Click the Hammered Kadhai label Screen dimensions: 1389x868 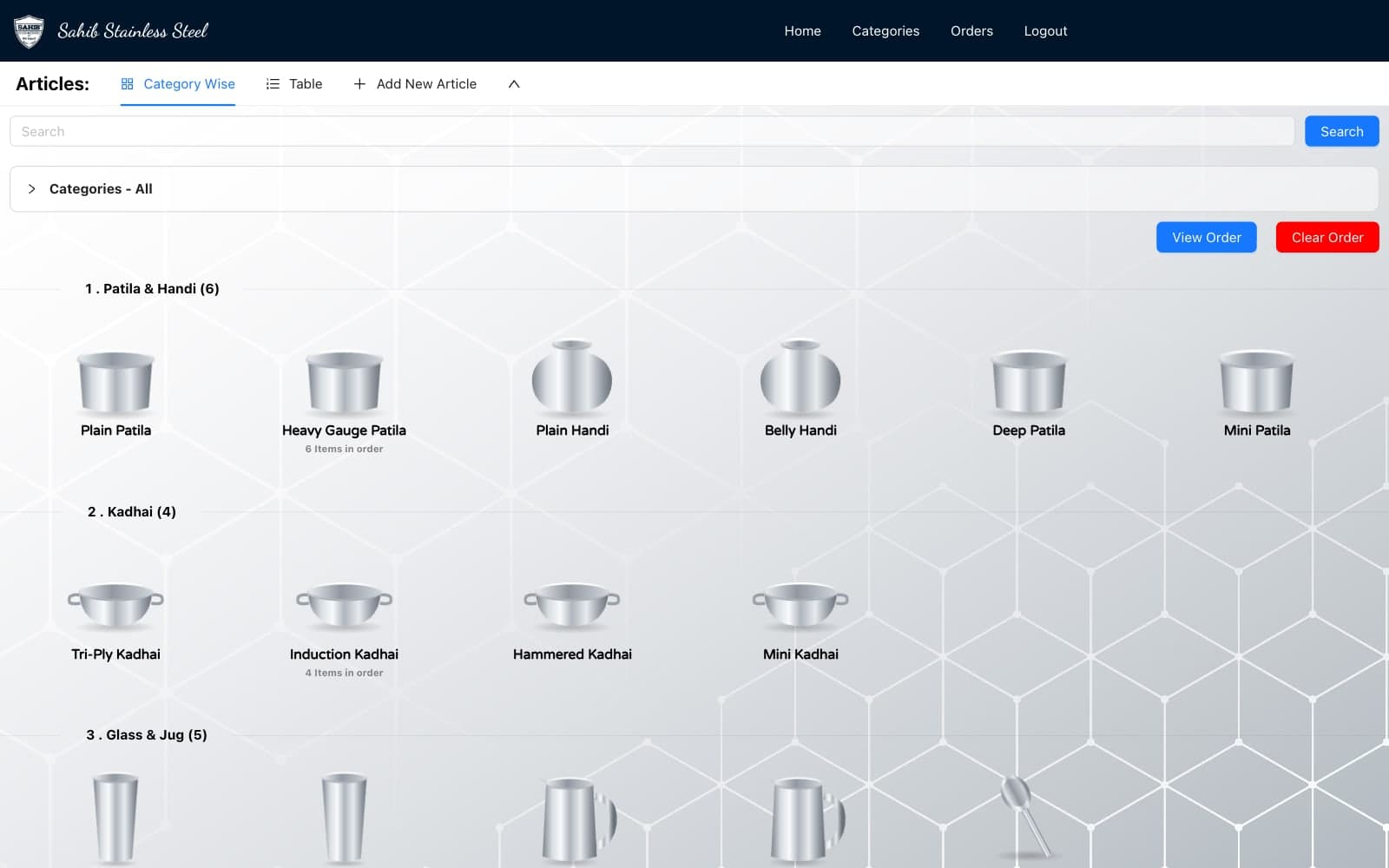pyautogui.click(x=572, y=654)
